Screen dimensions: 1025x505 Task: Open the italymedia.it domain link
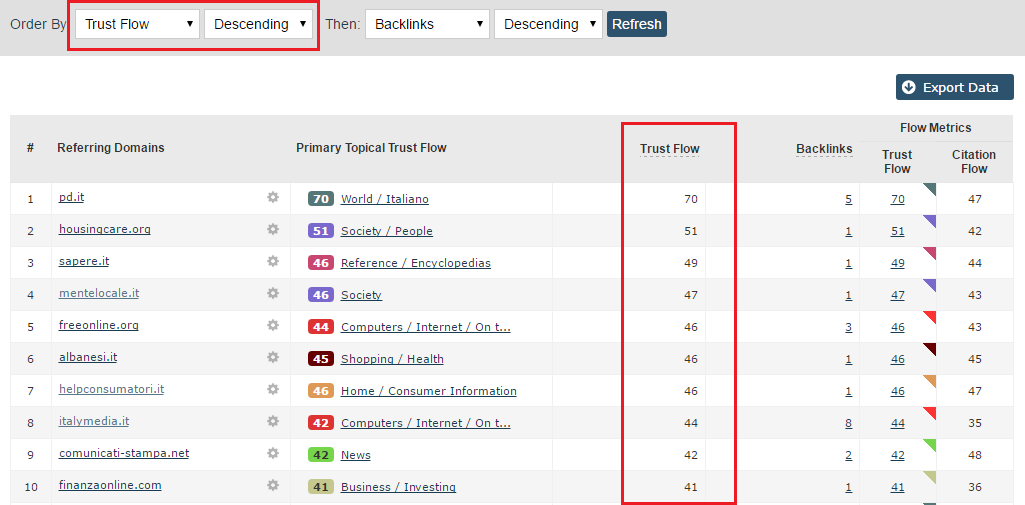[x=93, y=421]
